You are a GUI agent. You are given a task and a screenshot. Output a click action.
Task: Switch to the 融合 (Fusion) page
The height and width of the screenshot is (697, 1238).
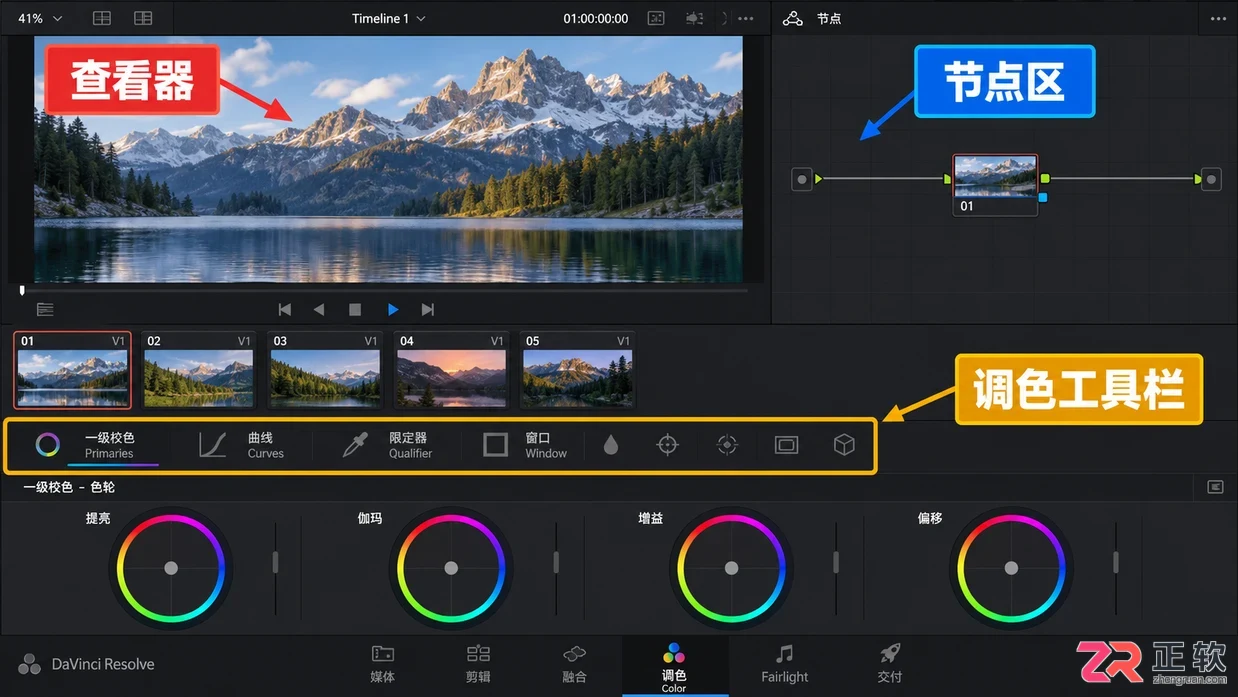click(574, 664)
